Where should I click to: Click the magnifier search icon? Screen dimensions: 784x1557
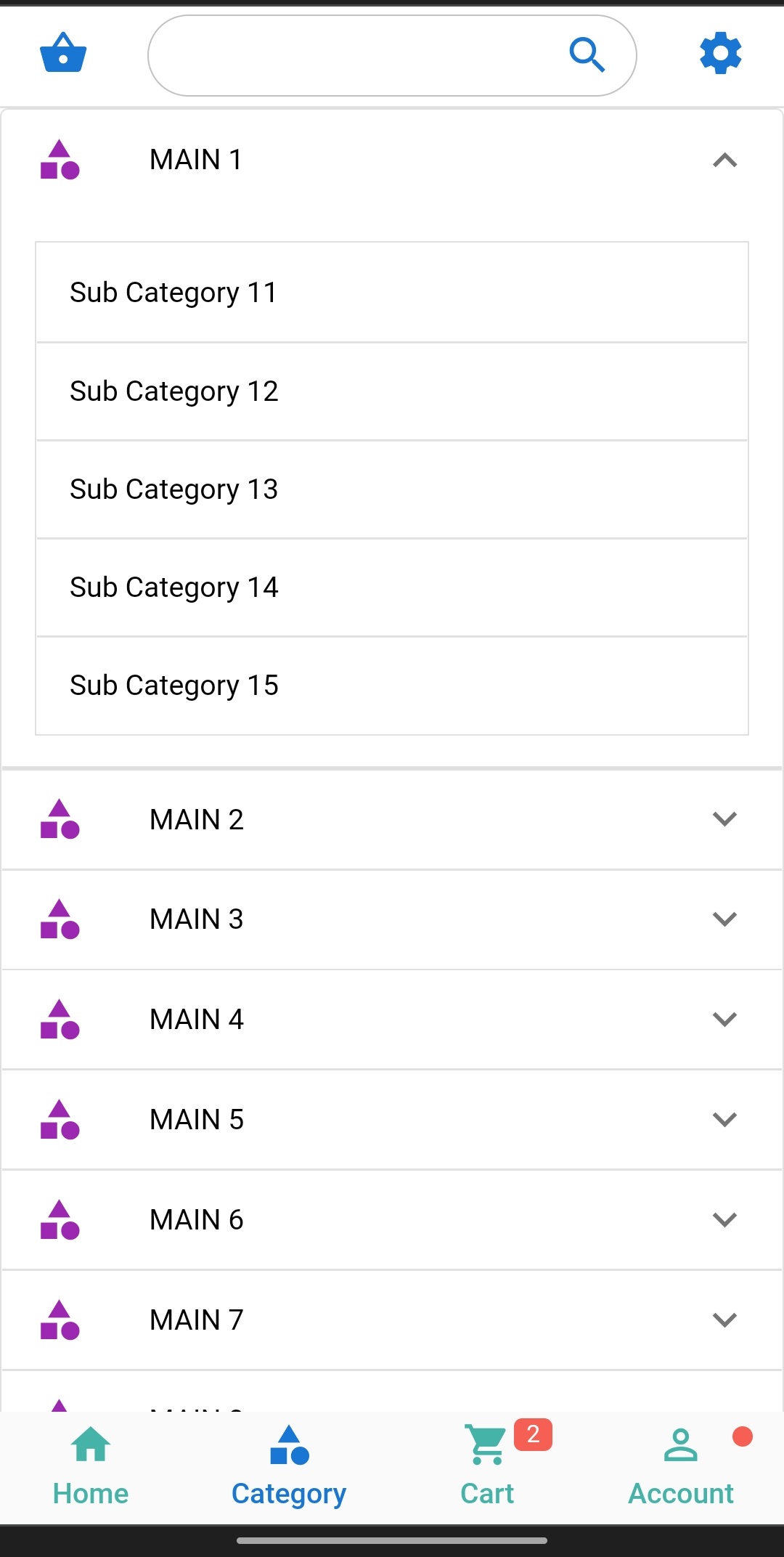[587, 54]
